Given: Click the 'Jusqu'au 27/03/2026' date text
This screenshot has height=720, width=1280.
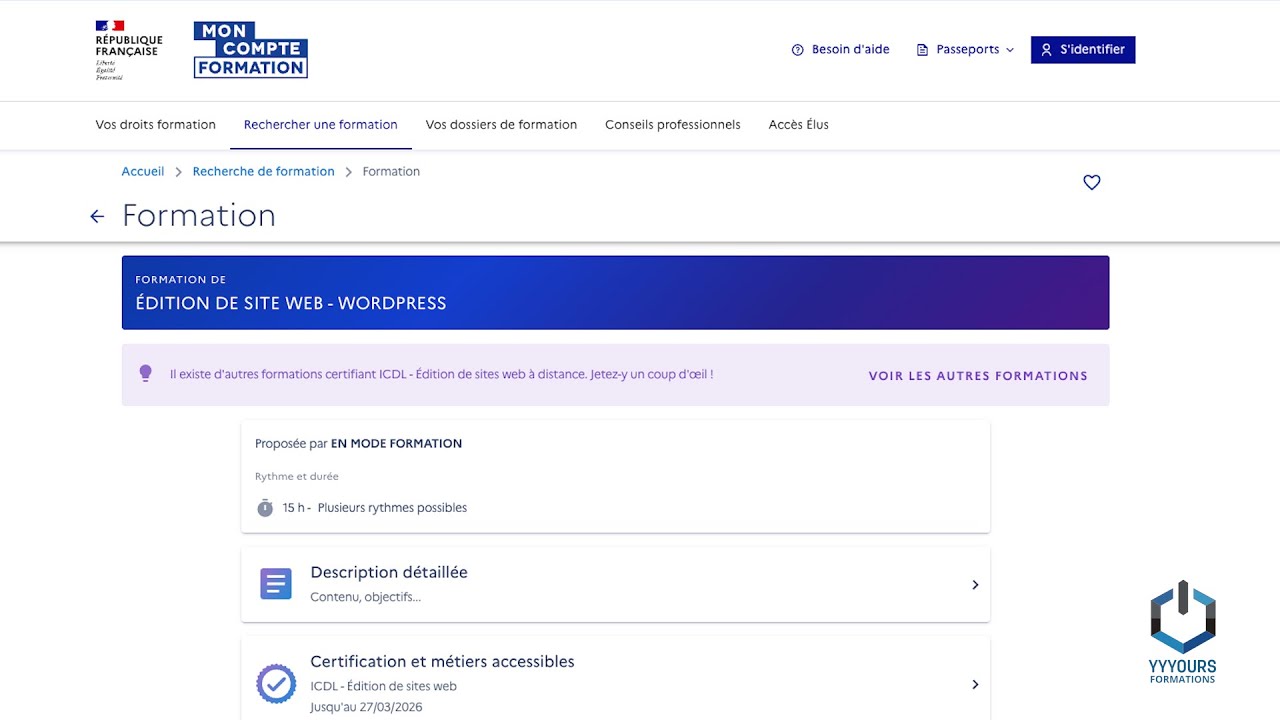Looking at the screenshot, I should coord(366,707).
